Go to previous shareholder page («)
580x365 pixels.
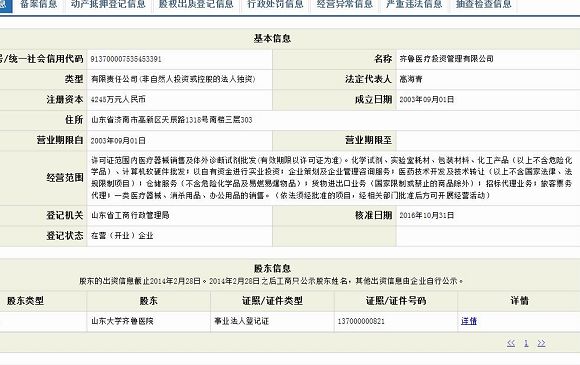(511, 343)
